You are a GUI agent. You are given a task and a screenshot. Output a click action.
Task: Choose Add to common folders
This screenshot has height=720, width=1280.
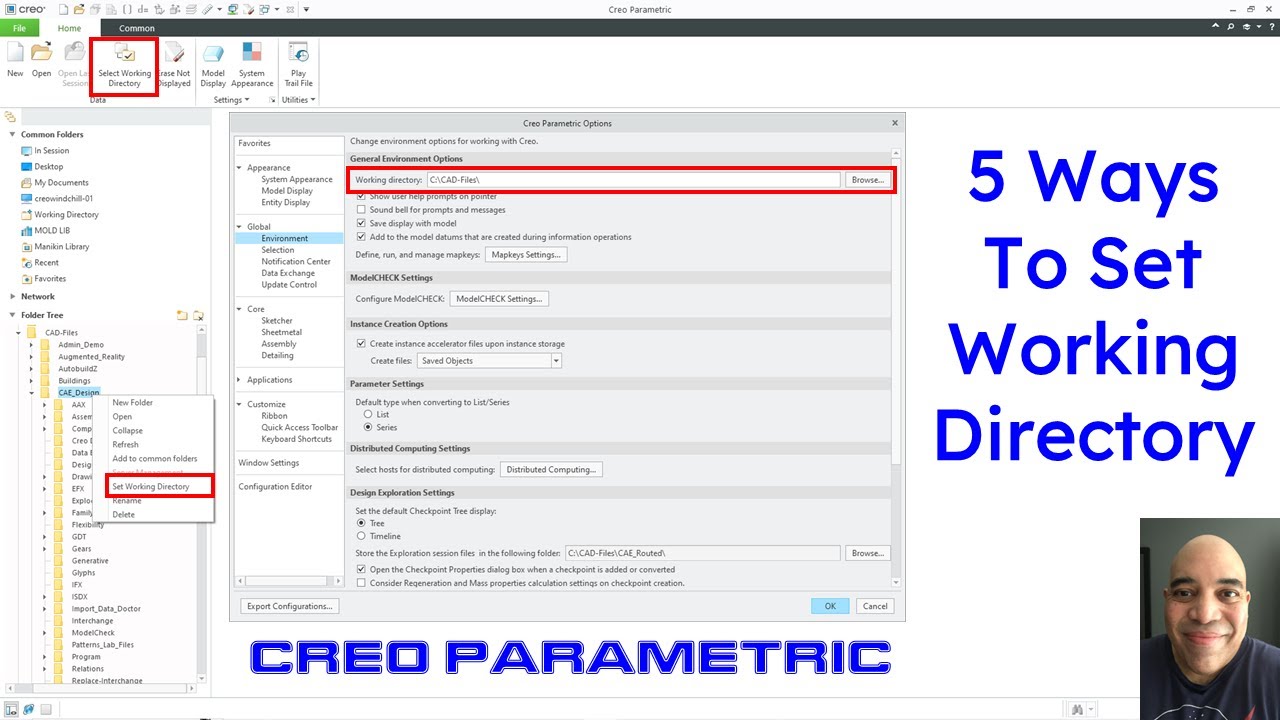[154, 459]
